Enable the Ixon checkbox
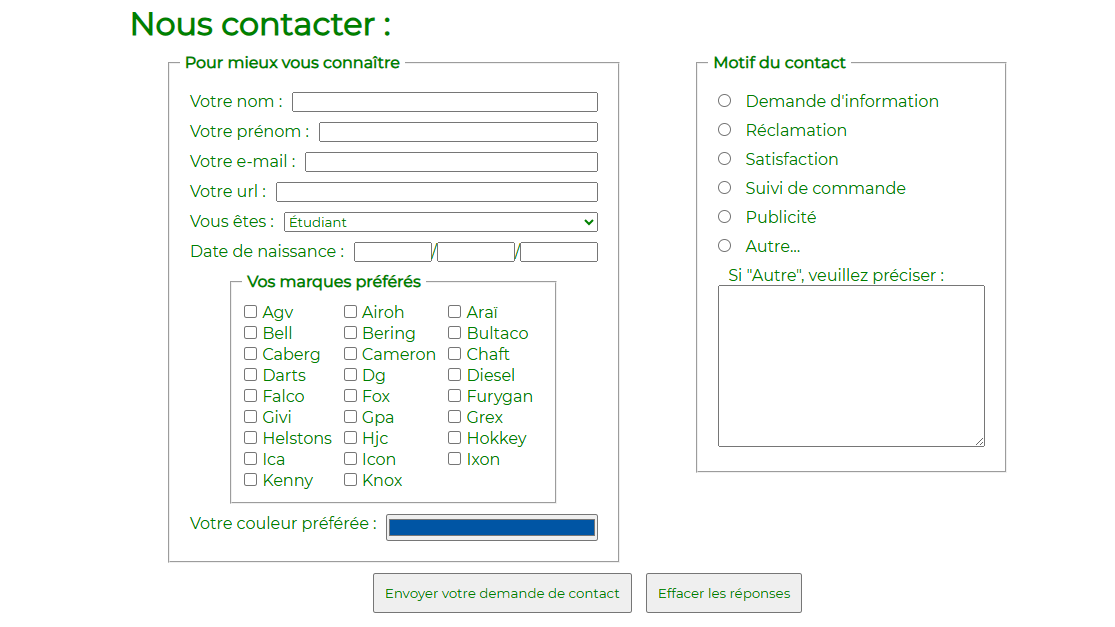 (x=455, y=459)
